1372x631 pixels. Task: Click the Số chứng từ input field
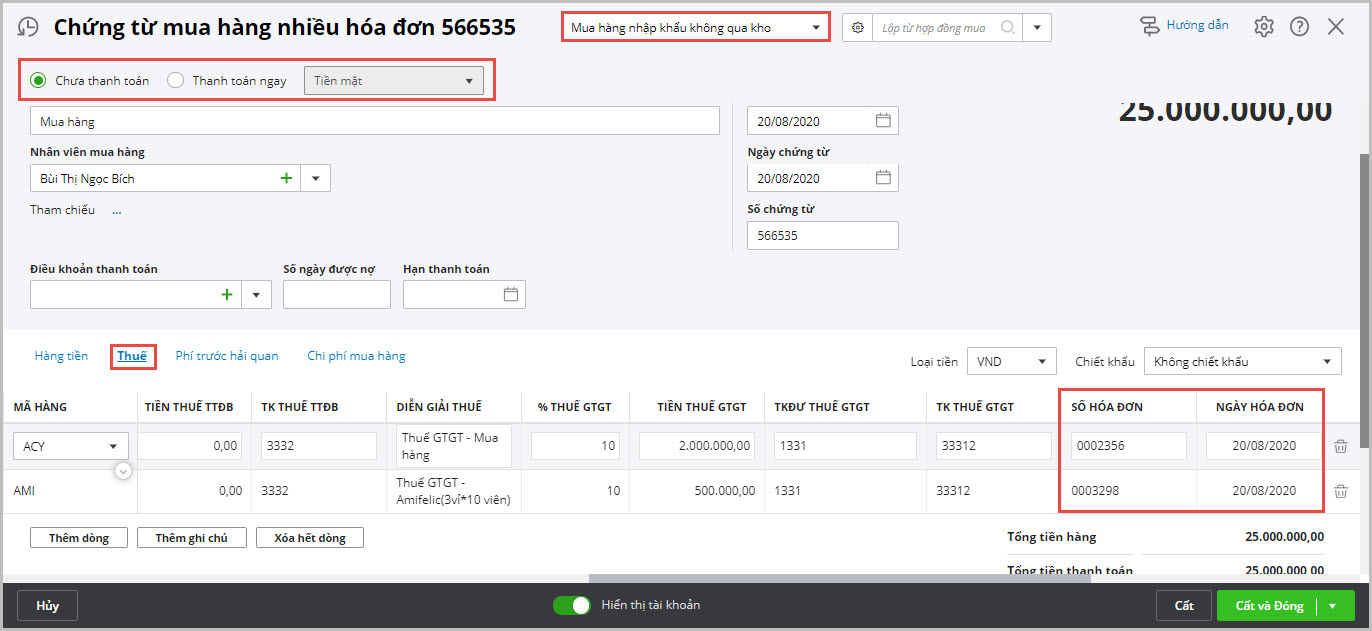(x=822, y=236)
